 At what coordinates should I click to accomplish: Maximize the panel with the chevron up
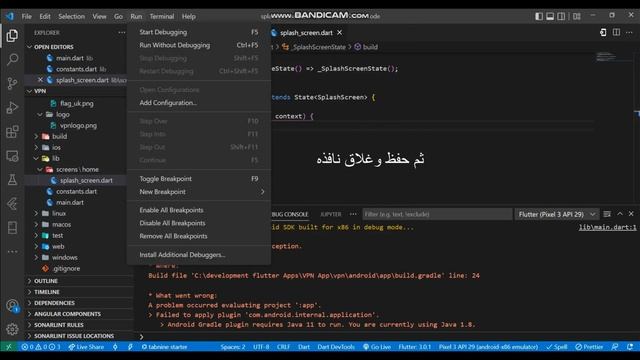[x=620, y=214]
